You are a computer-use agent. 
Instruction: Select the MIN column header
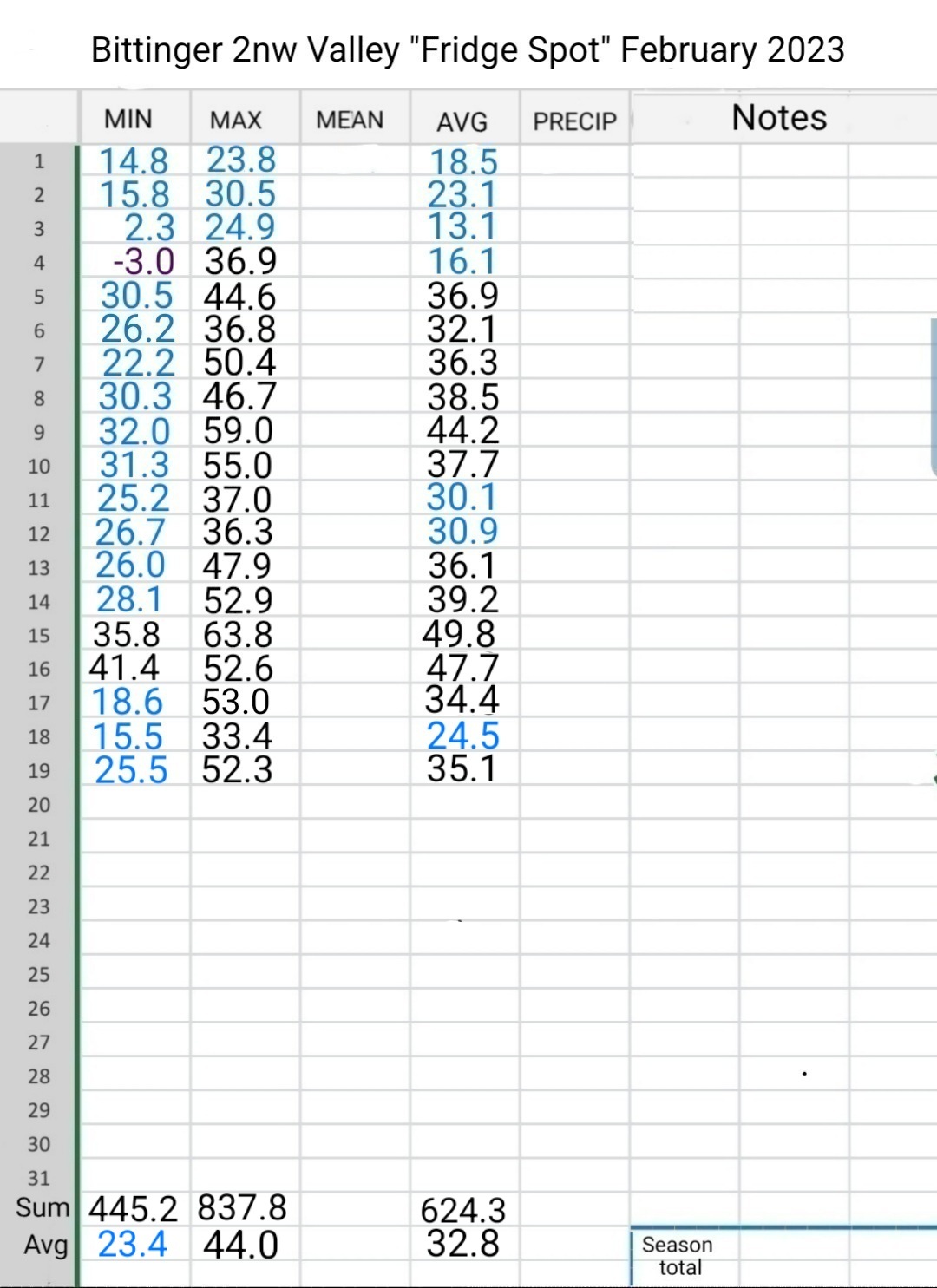tap(128, 119)
